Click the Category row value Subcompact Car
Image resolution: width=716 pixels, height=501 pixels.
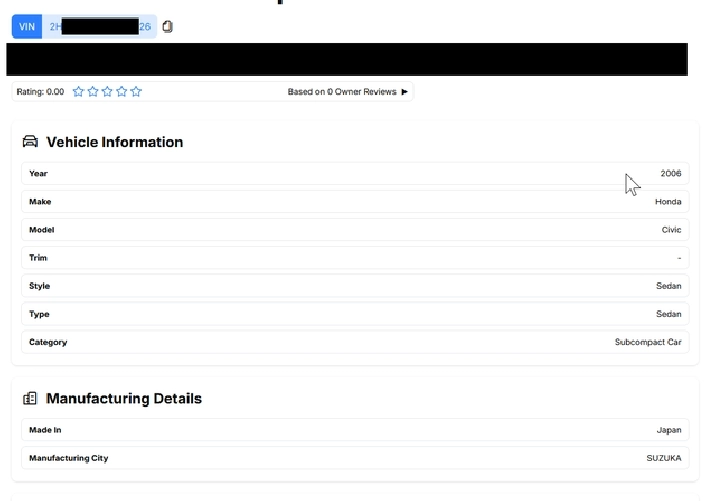coord(648,342)
